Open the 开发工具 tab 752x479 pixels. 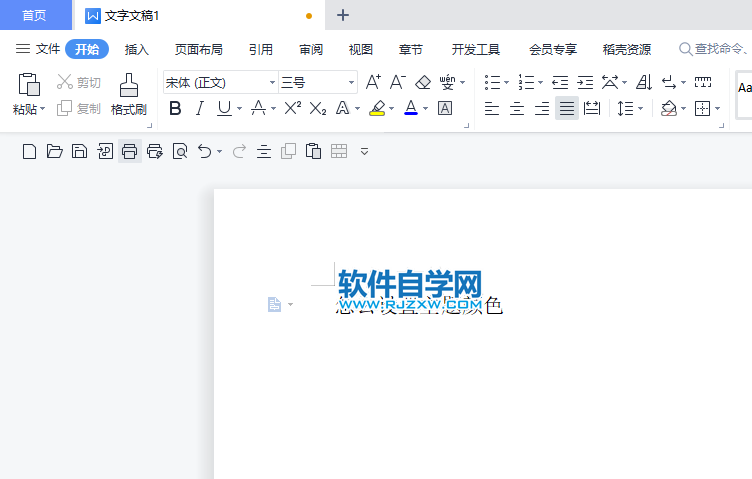476,49
